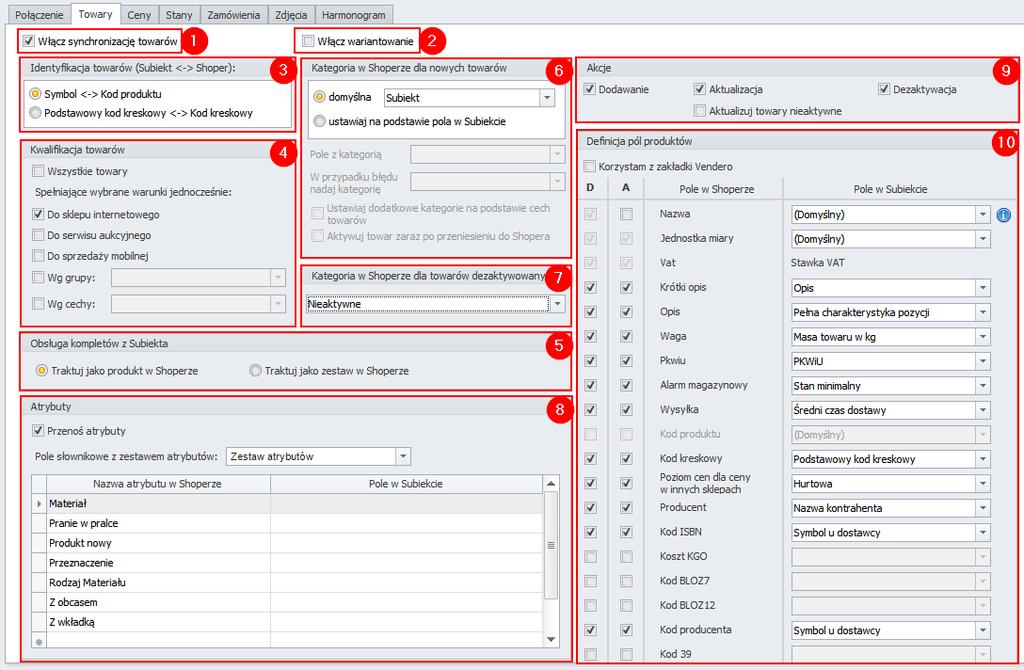Check Korzystam z zakładki Vendero
The width and height of the screenshot is (1024, 670).
point(590,167)
